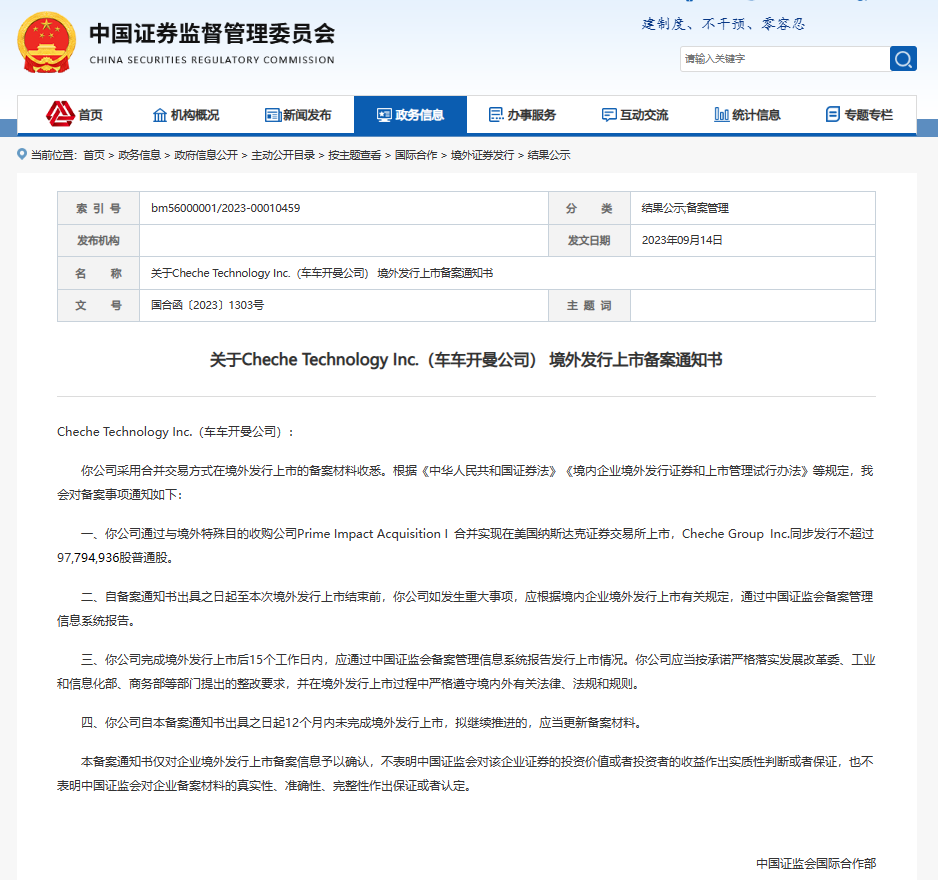Open the 专题专栏 navigation tab

tap(860, 115)
